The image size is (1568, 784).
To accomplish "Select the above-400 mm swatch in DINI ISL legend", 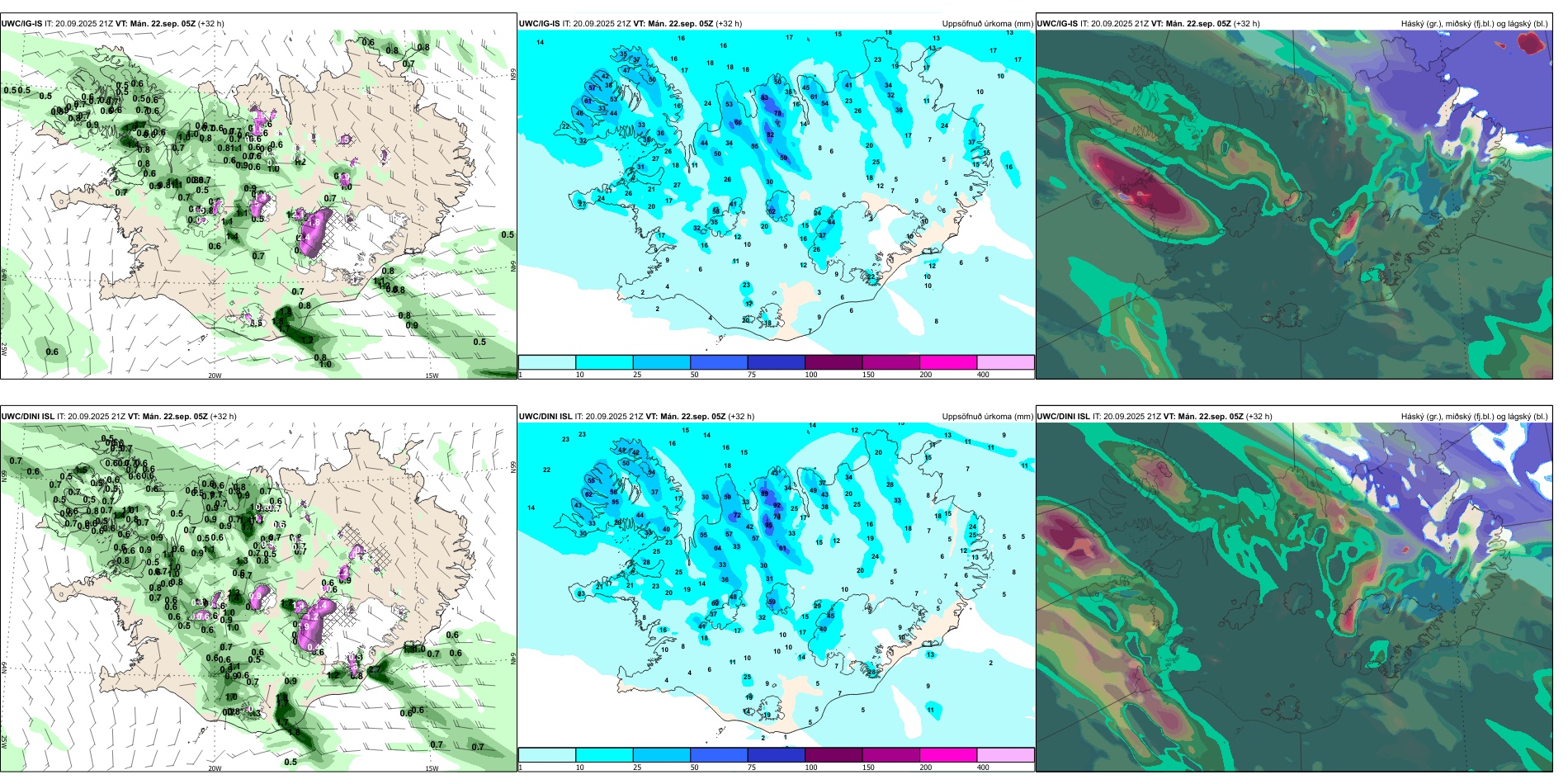I will pos(1006,755).
